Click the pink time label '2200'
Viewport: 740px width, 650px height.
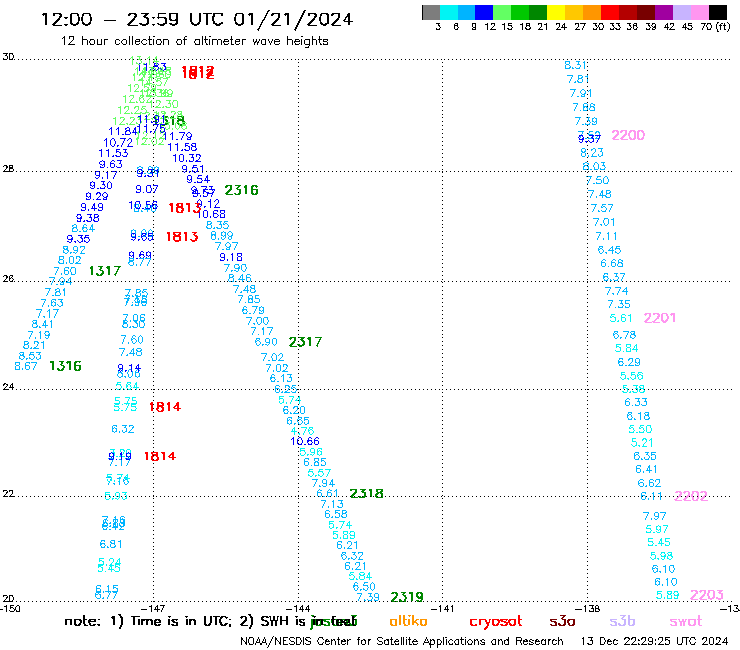point(628,135)
